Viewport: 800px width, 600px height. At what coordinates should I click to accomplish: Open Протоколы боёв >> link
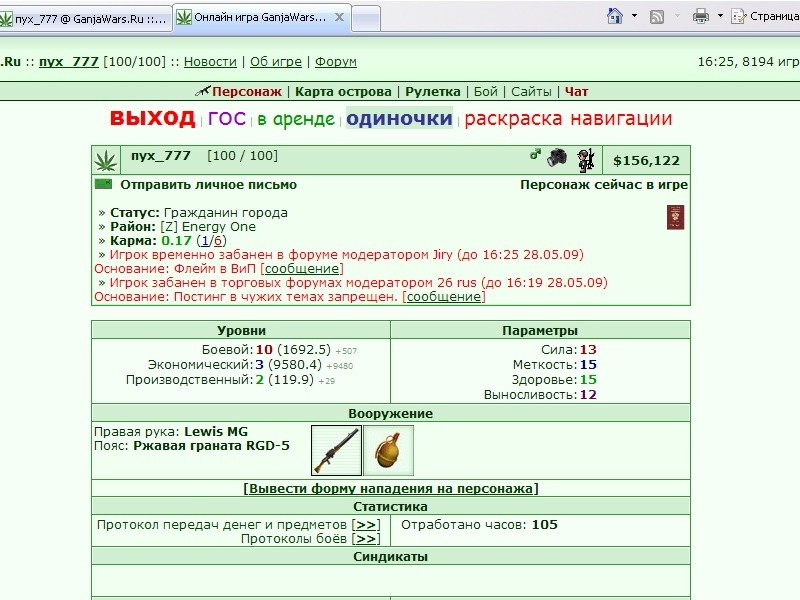tap(366, 539)
